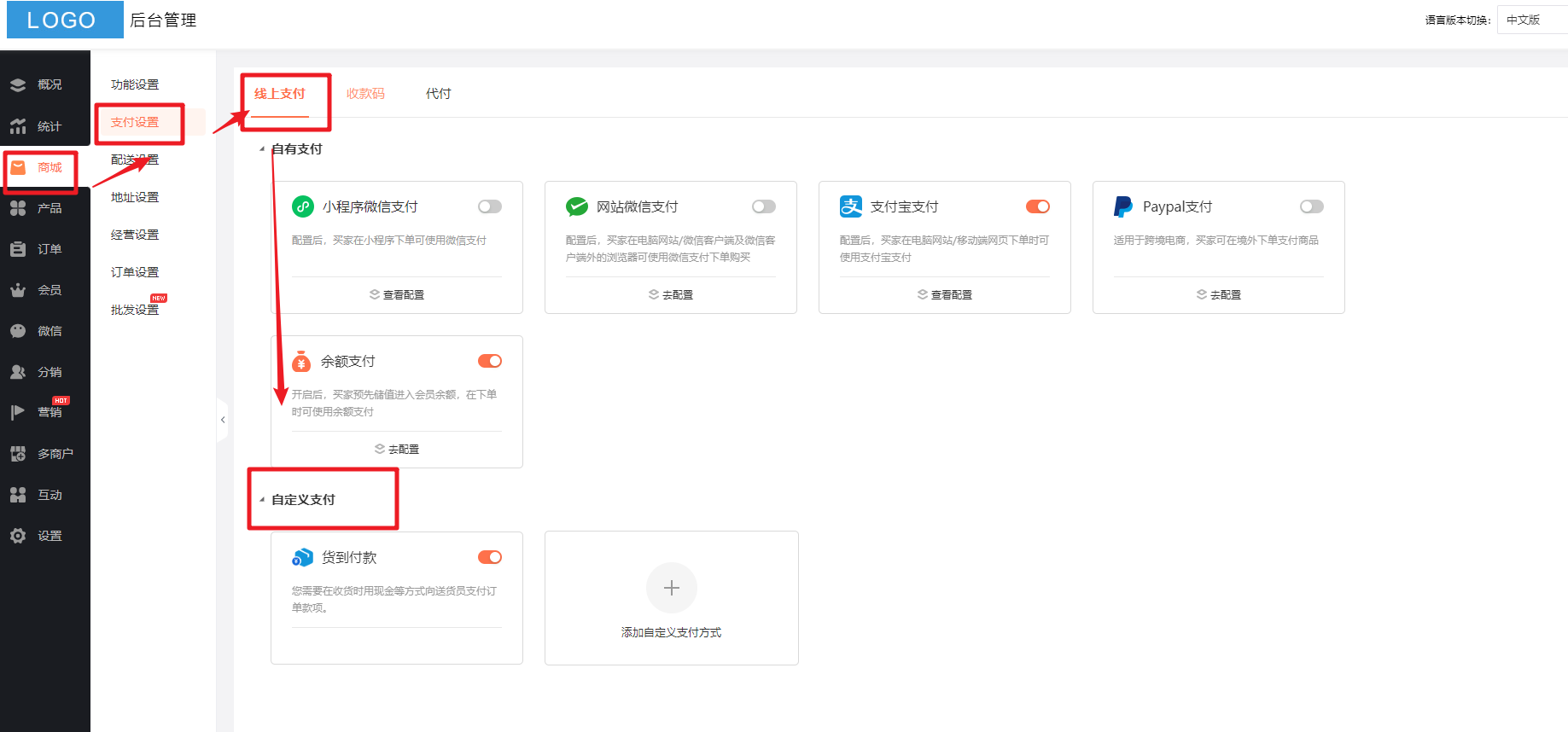Open the 互动 interaction icon
The width and height of the screenshot is (1568, 732).
tap(18, 495)
